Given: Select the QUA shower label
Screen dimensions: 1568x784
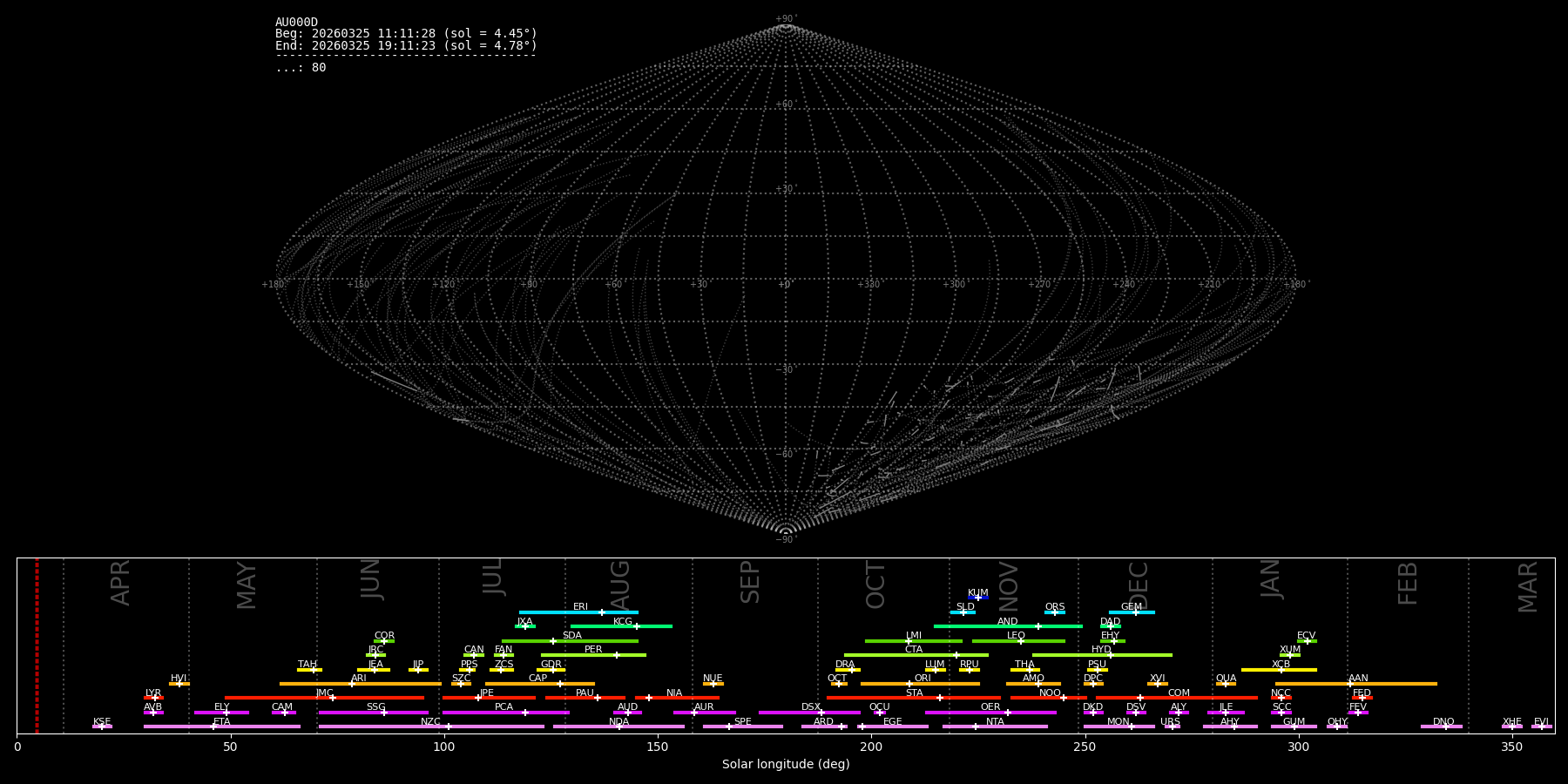Looking at the screenshot, I should click(x=1226, y=679).
